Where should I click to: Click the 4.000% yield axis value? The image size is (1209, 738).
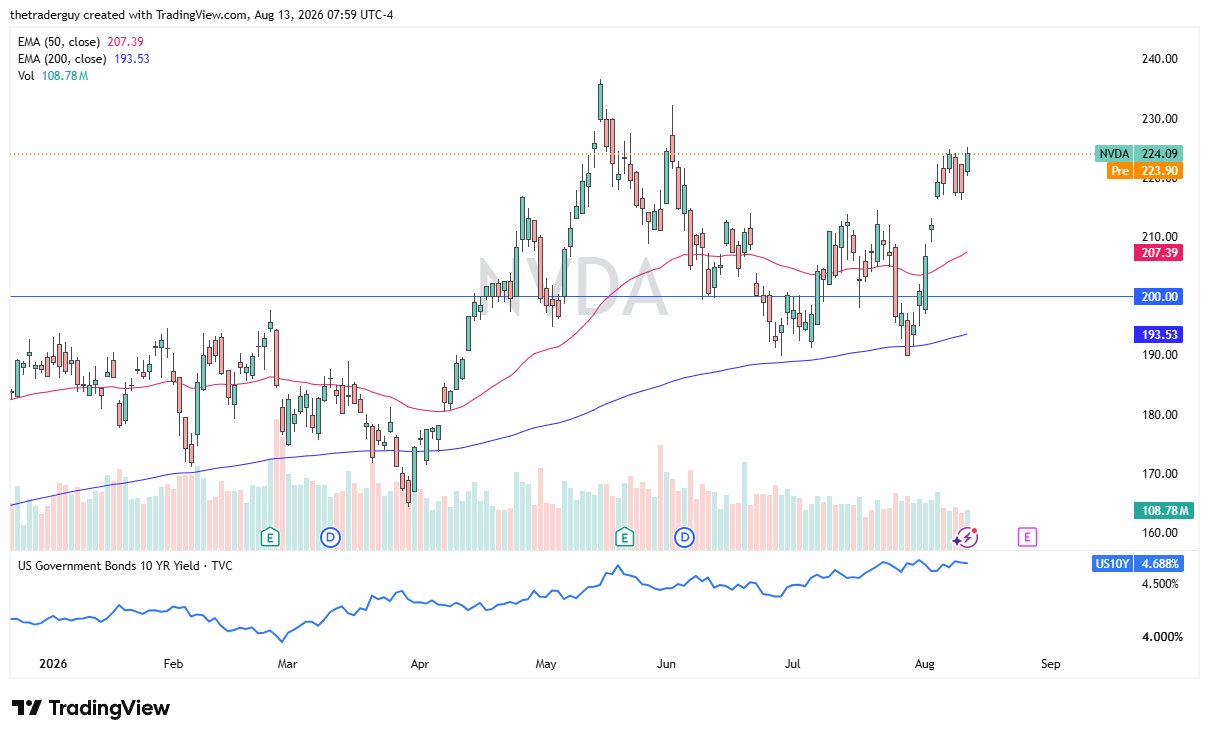coord(1162,637)
